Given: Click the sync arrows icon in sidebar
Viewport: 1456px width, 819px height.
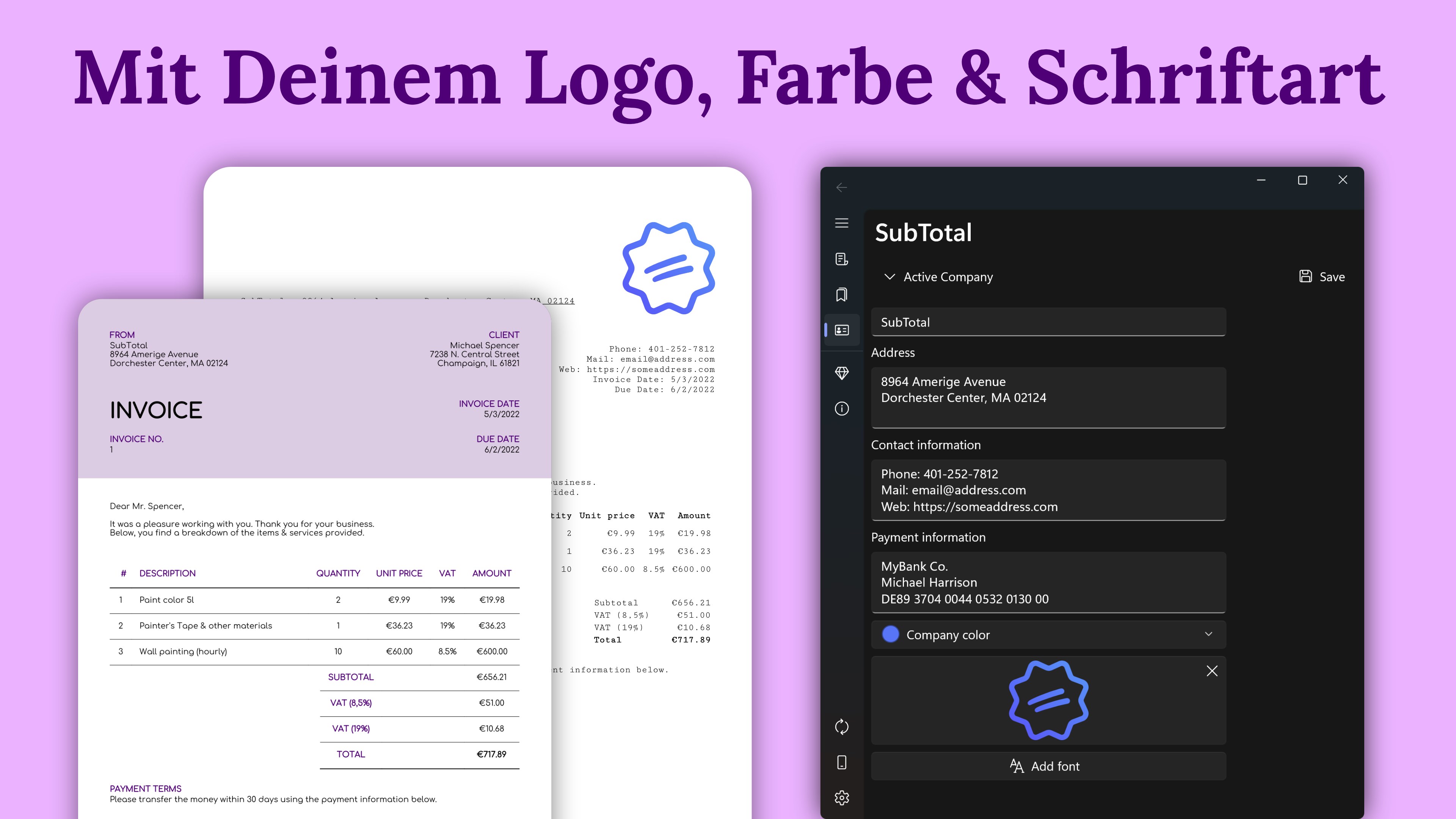Looking at the screenshot, I should (842, 727).
